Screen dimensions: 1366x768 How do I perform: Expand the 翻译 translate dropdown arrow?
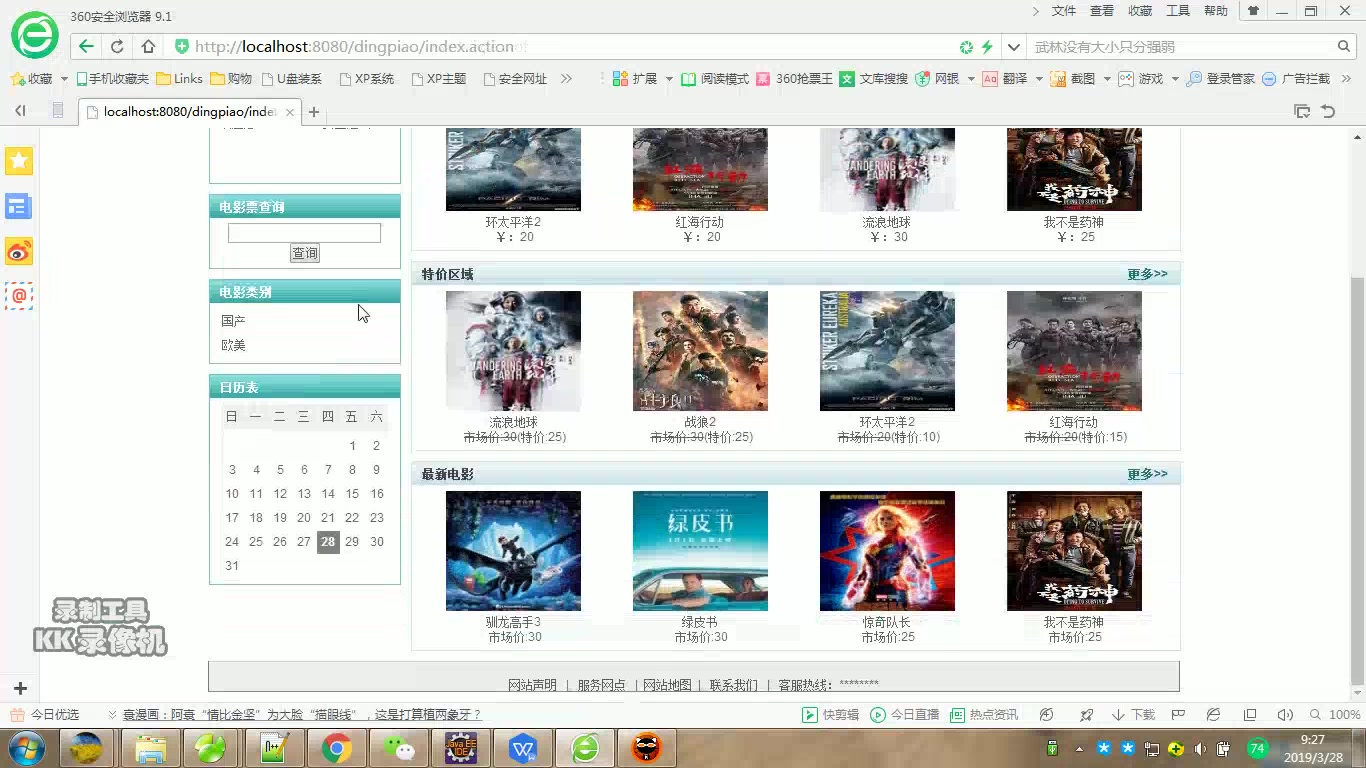pyautogui.click(x=1039, y=78)
